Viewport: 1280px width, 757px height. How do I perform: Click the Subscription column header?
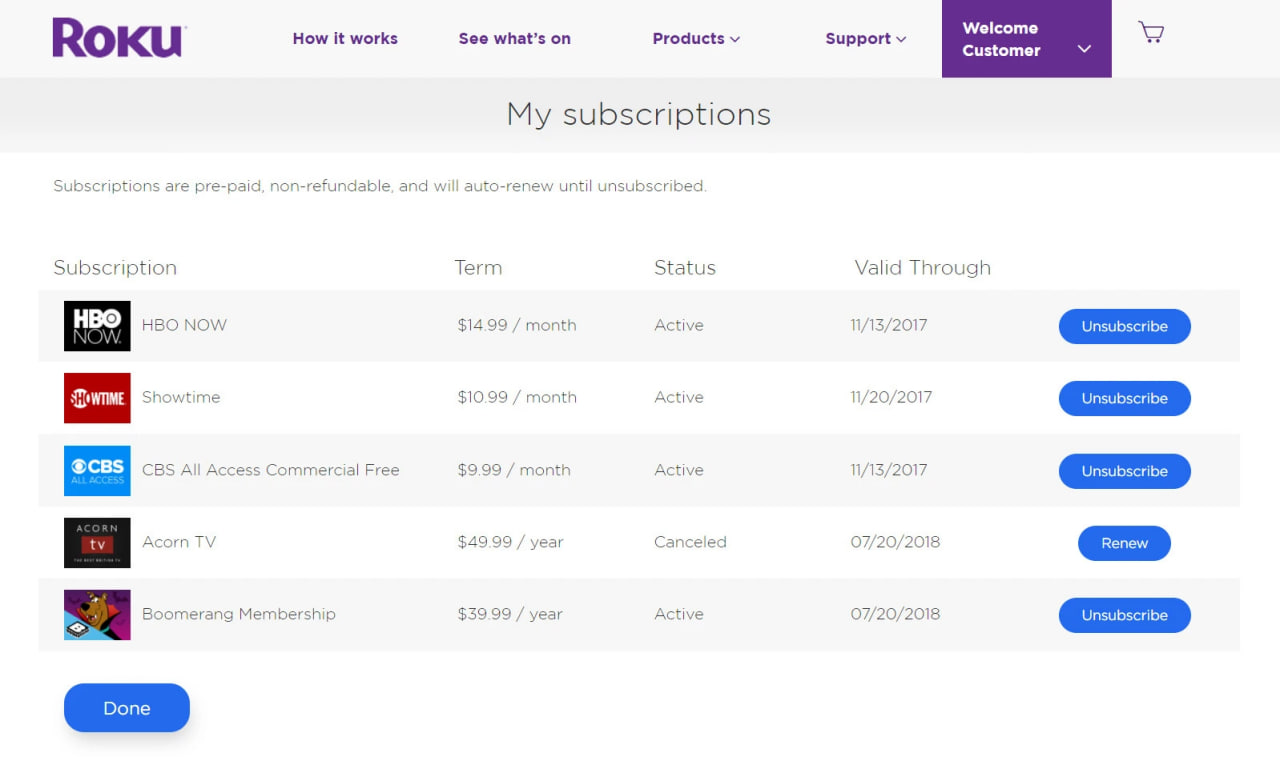(x=115, y=268)
